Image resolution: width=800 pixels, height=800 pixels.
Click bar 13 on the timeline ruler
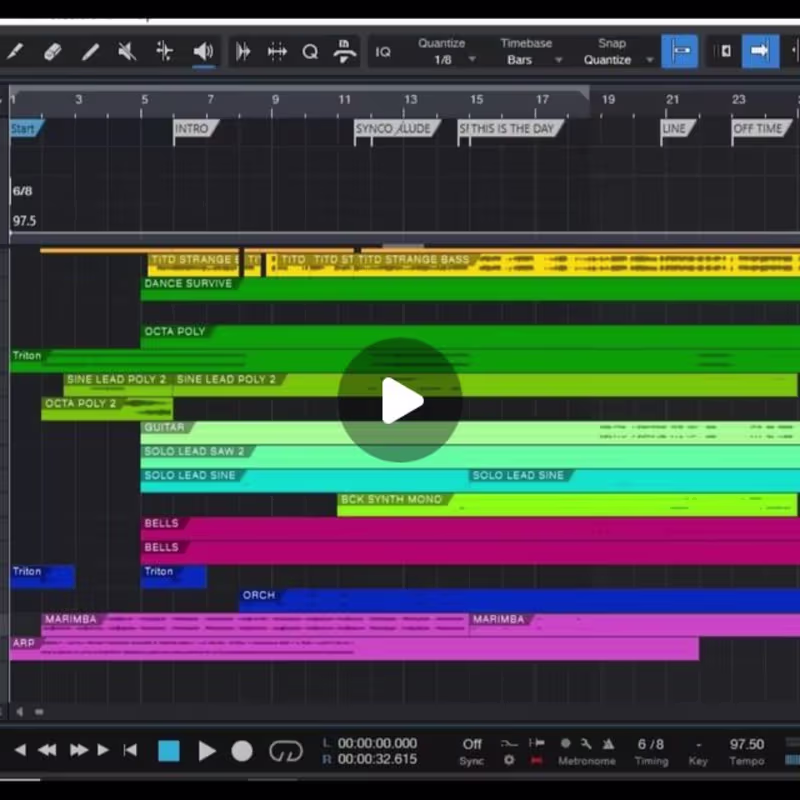coord(410,100)
